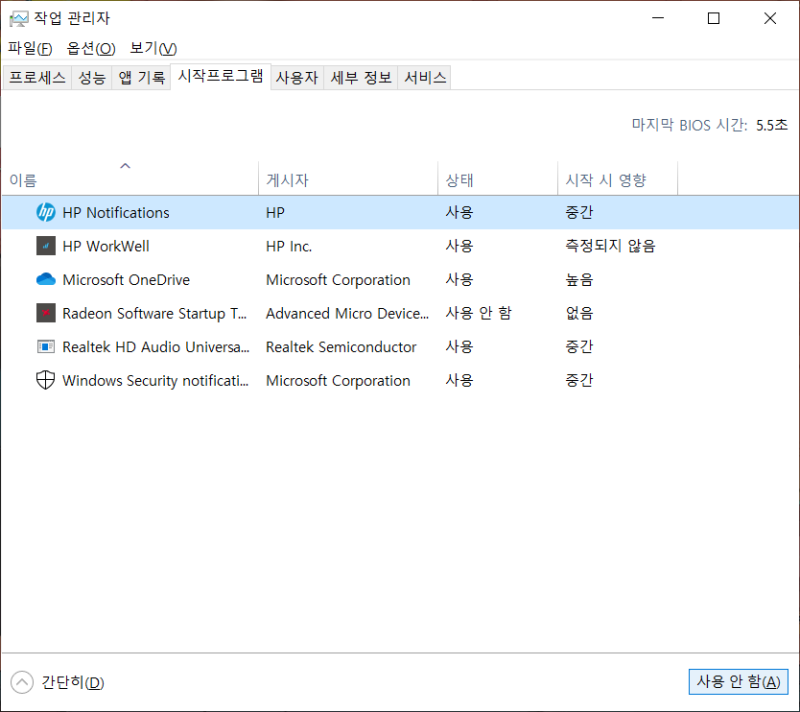Screen dimensions: 800x712
Task: Click the 사용 안 함 status of Radeon
Action: [x=478, y=313]
